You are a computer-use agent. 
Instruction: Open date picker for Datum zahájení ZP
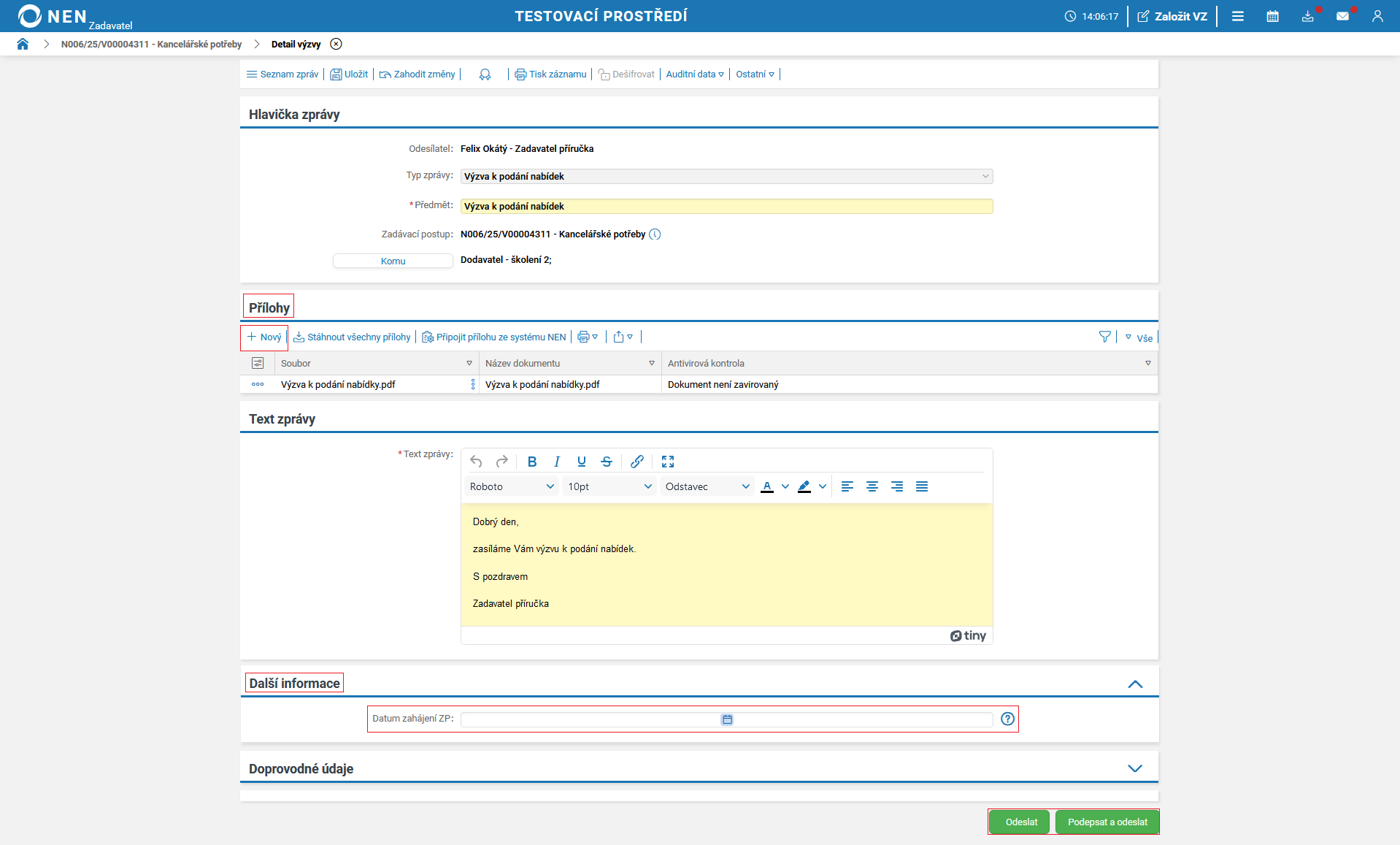coord(726,719)
